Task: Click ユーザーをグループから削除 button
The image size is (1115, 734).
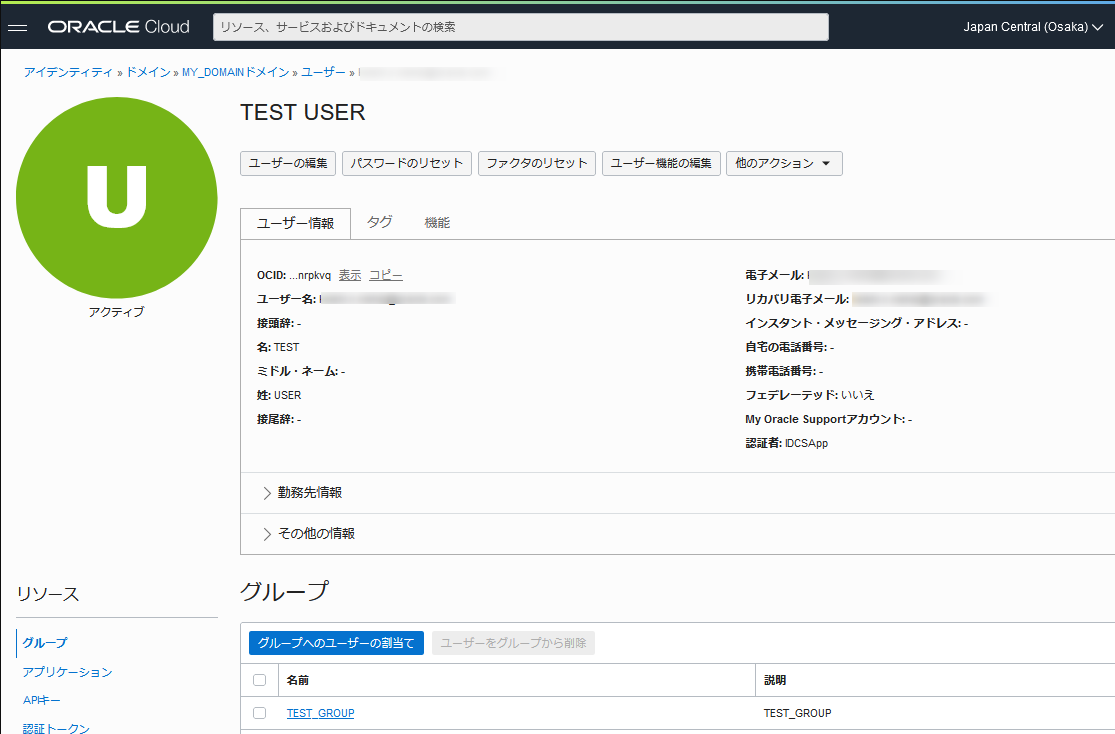Action: 513,643
